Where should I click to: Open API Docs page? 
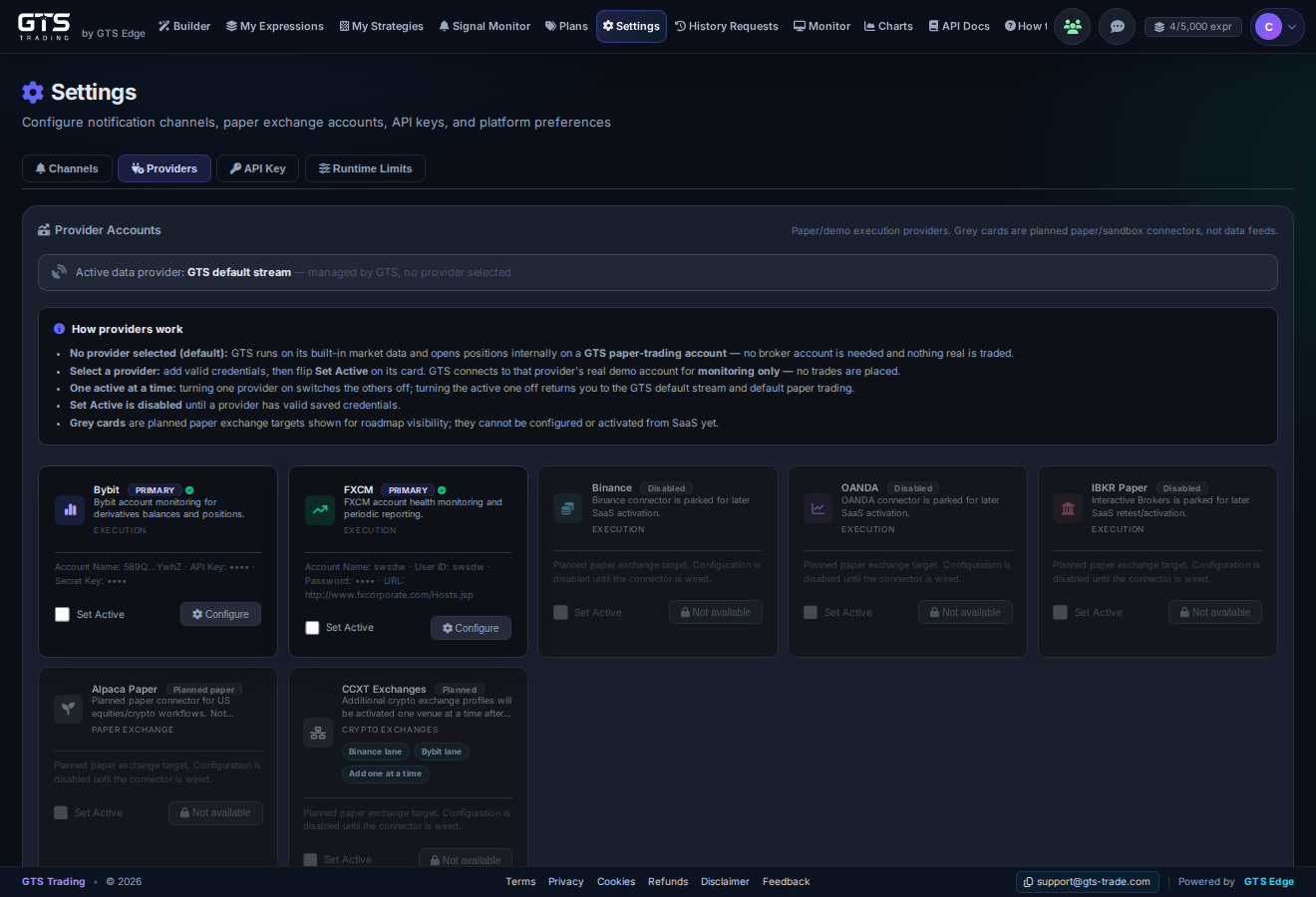959,26
